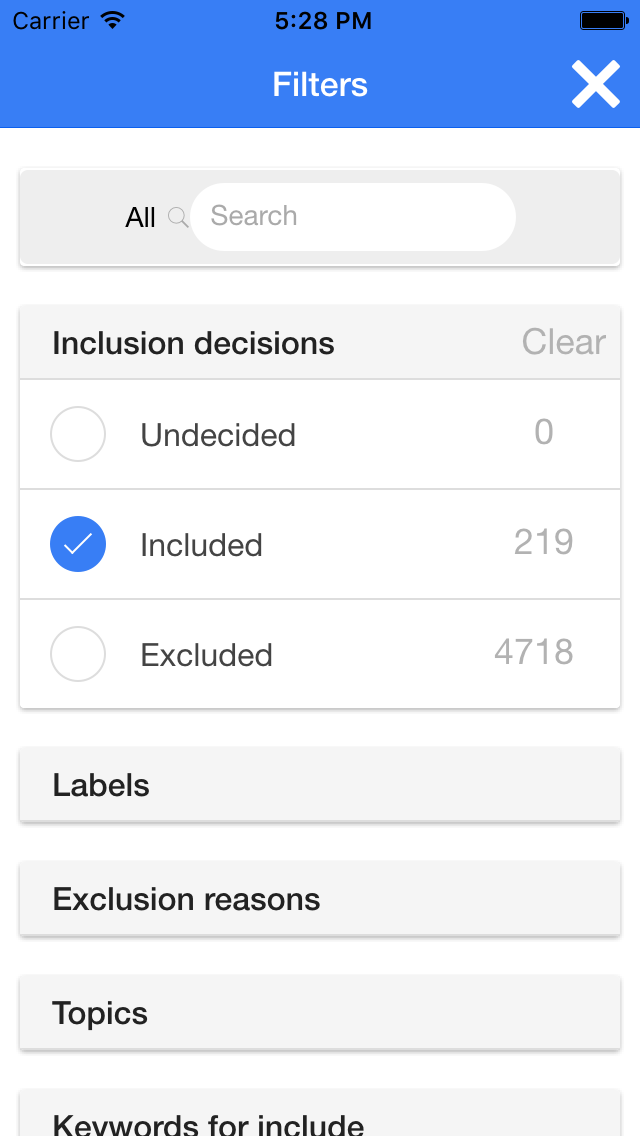This screenshot has width=640, height=1136.
Task: Tap the Wi-Fi status icon
Action: [x=113, y=20]
